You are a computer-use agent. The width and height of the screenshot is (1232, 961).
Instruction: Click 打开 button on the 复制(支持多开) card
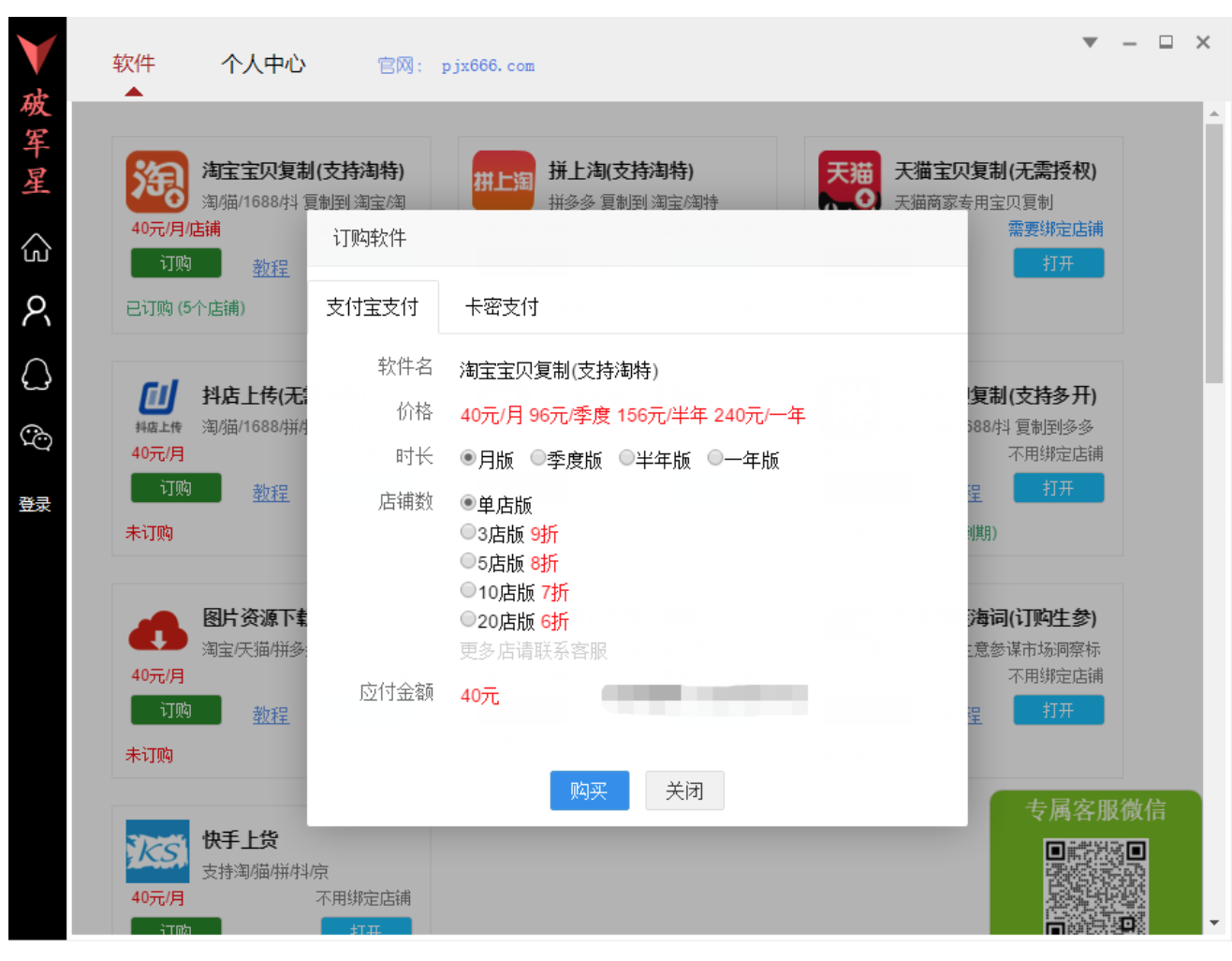(1059, 488)
